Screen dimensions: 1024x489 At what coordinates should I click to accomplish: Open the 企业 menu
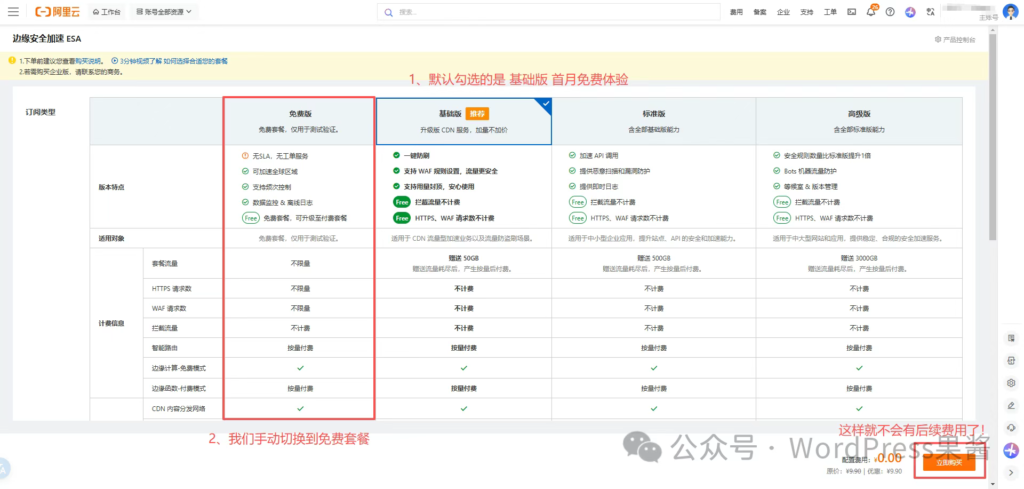784,12
